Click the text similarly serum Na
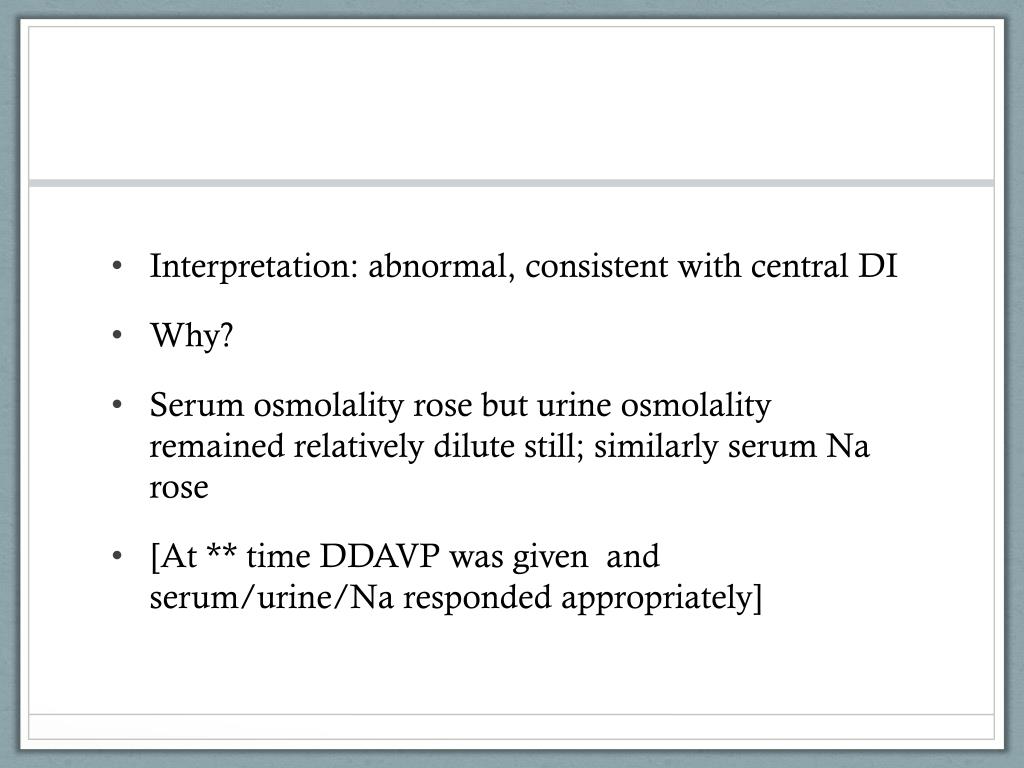 point(731,447)
